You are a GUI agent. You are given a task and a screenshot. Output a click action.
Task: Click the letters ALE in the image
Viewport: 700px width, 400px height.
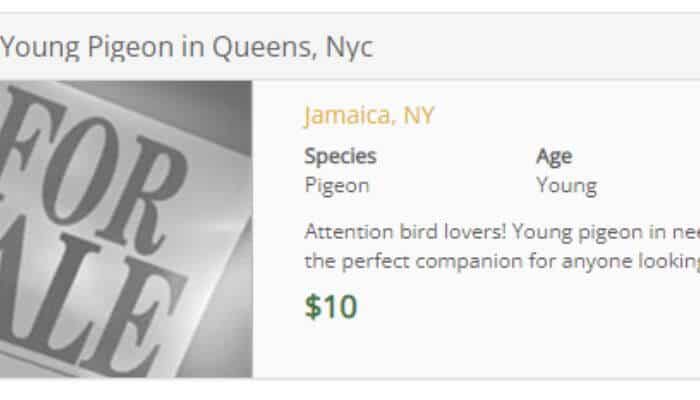click(x=89, y=304)
